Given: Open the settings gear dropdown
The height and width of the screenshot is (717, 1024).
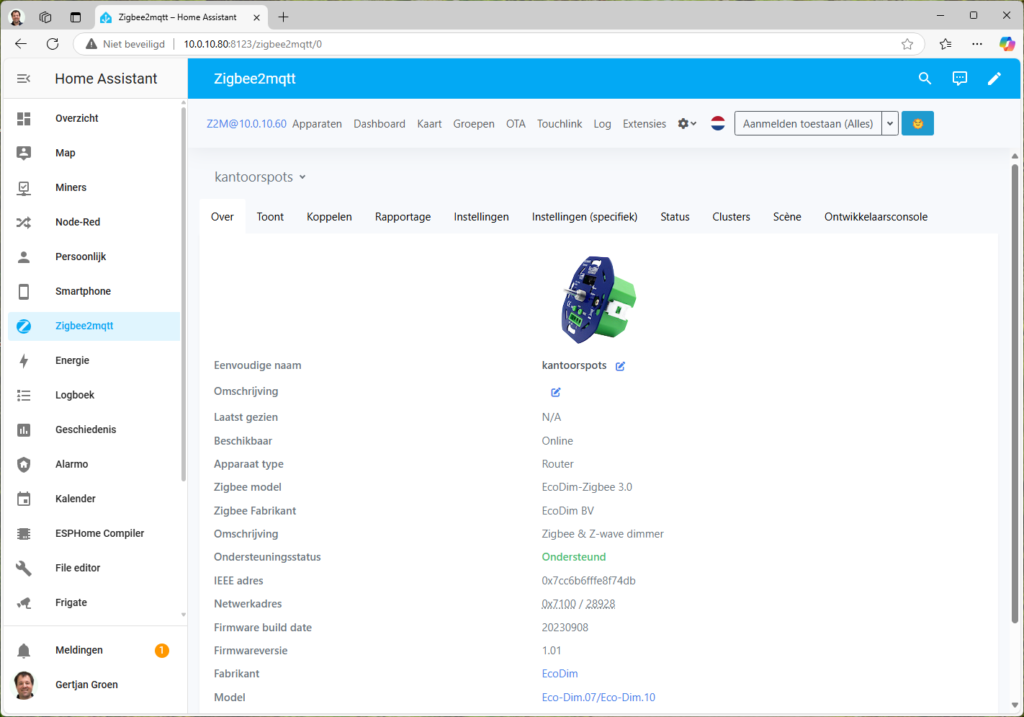Looking at the screenshot, I should tap(686, 124).
